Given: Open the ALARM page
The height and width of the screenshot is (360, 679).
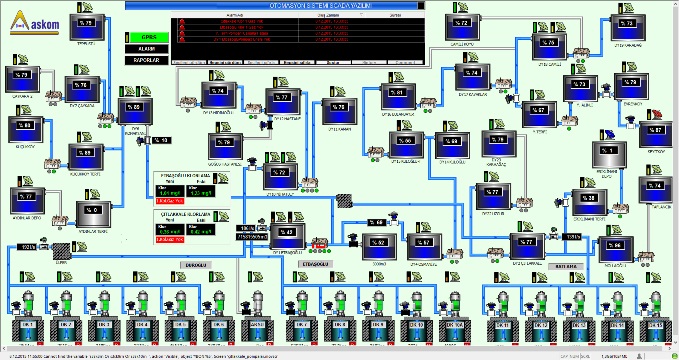Looking at the screenshot, I should (x=147, y=49).
